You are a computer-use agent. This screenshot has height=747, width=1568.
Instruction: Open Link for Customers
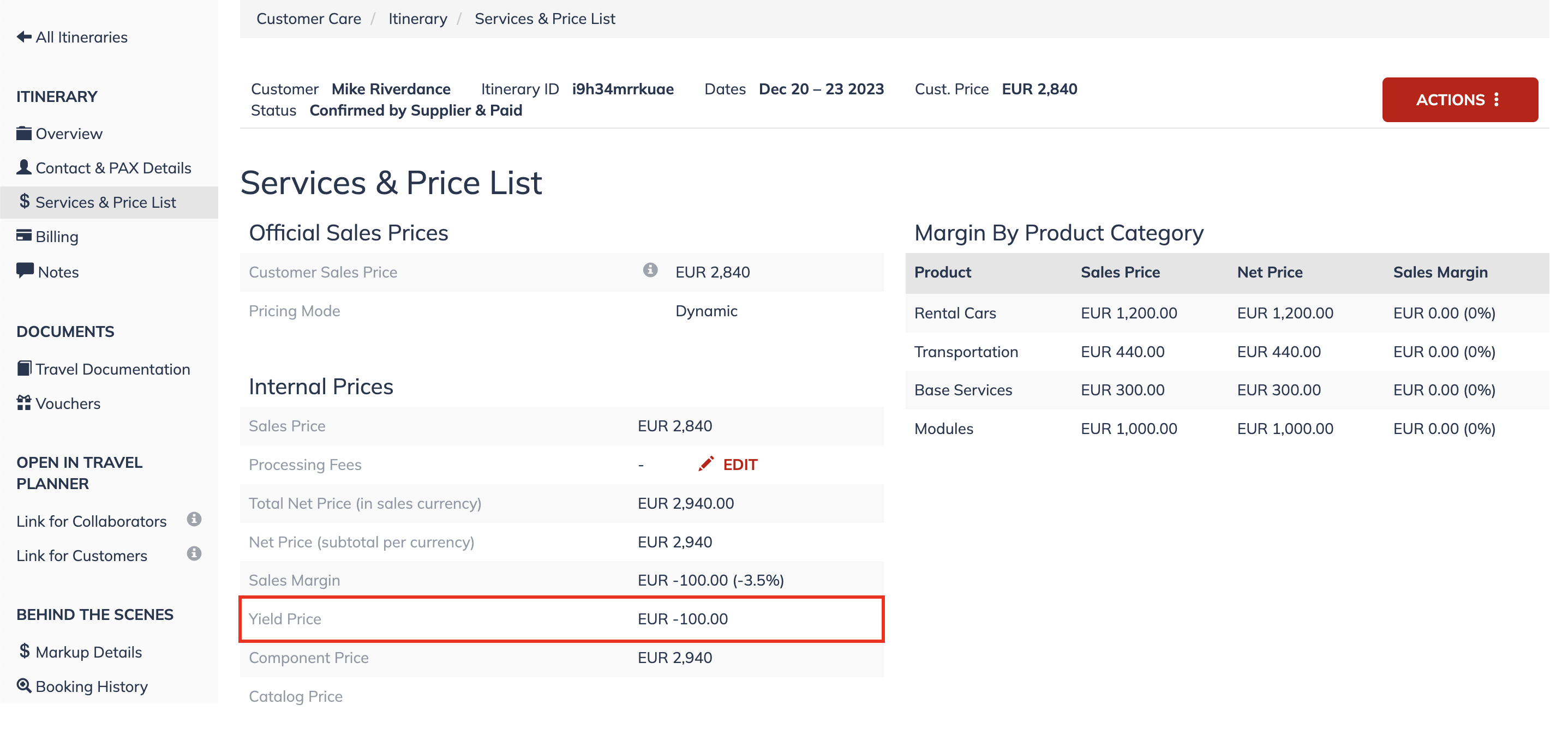pyautogui.click(x=82, y=556)
